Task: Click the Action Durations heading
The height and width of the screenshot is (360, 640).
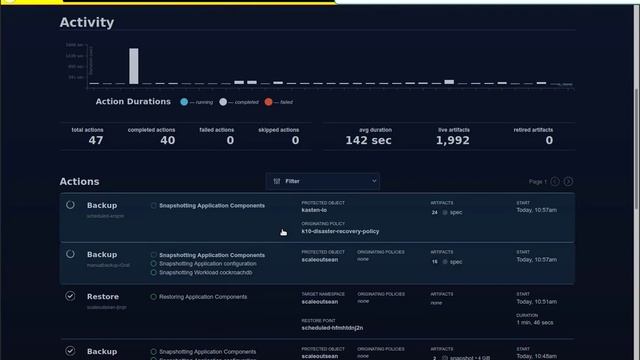Action: tap(133, 102)
